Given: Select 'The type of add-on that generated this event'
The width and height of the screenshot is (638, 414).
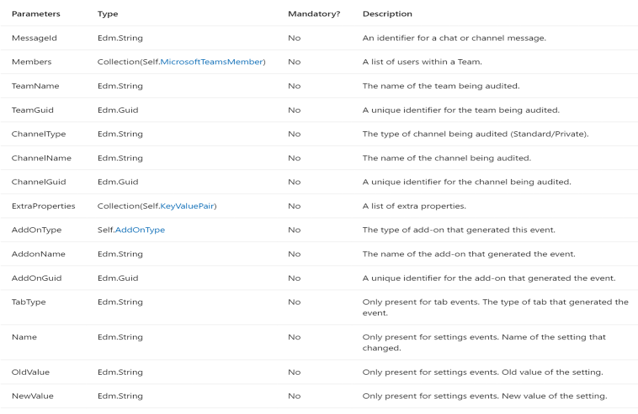Looking at the screenshot, I should [x=459, y=230].
